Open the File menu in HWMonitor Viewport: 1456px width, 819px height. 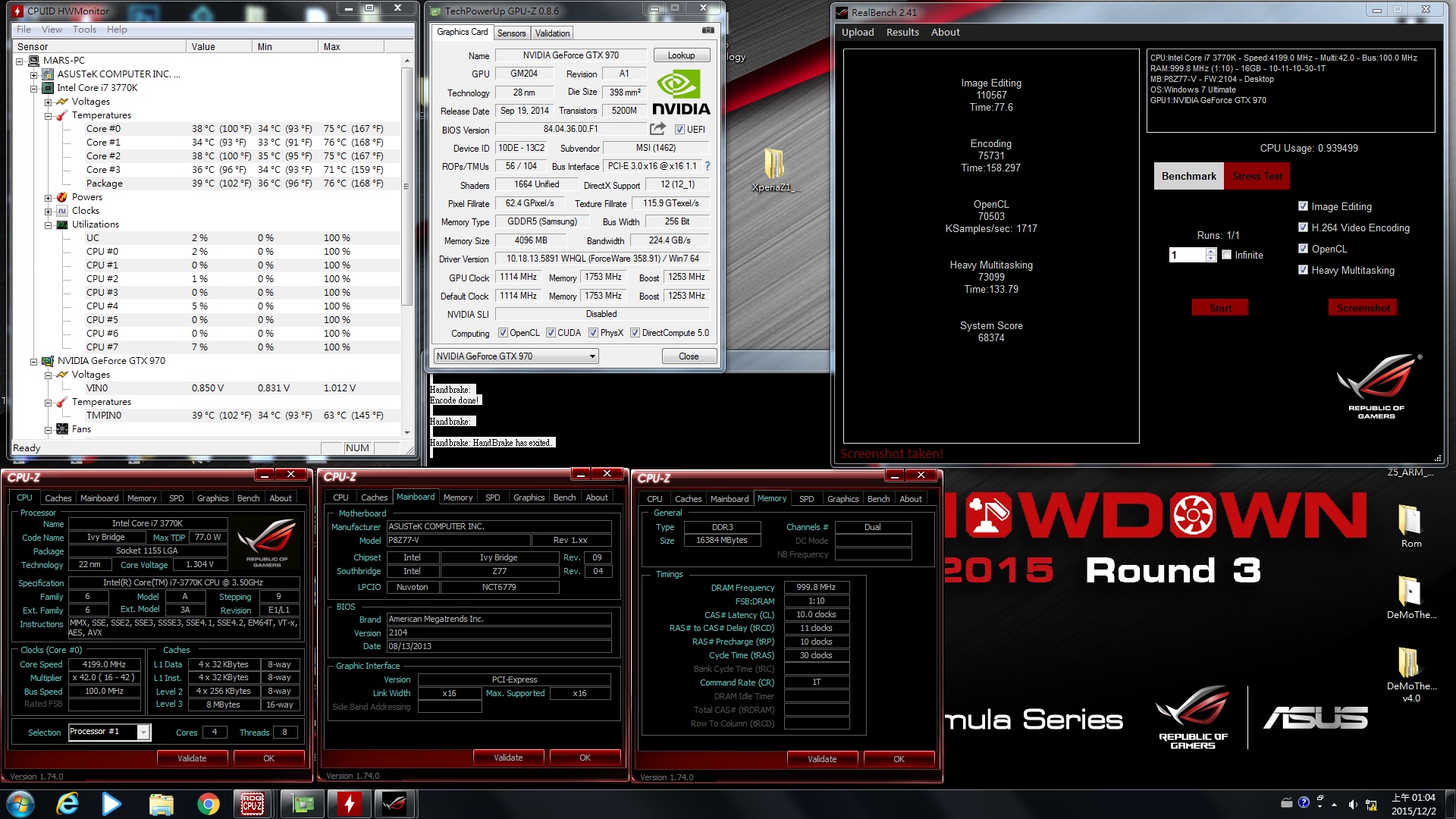24,30
